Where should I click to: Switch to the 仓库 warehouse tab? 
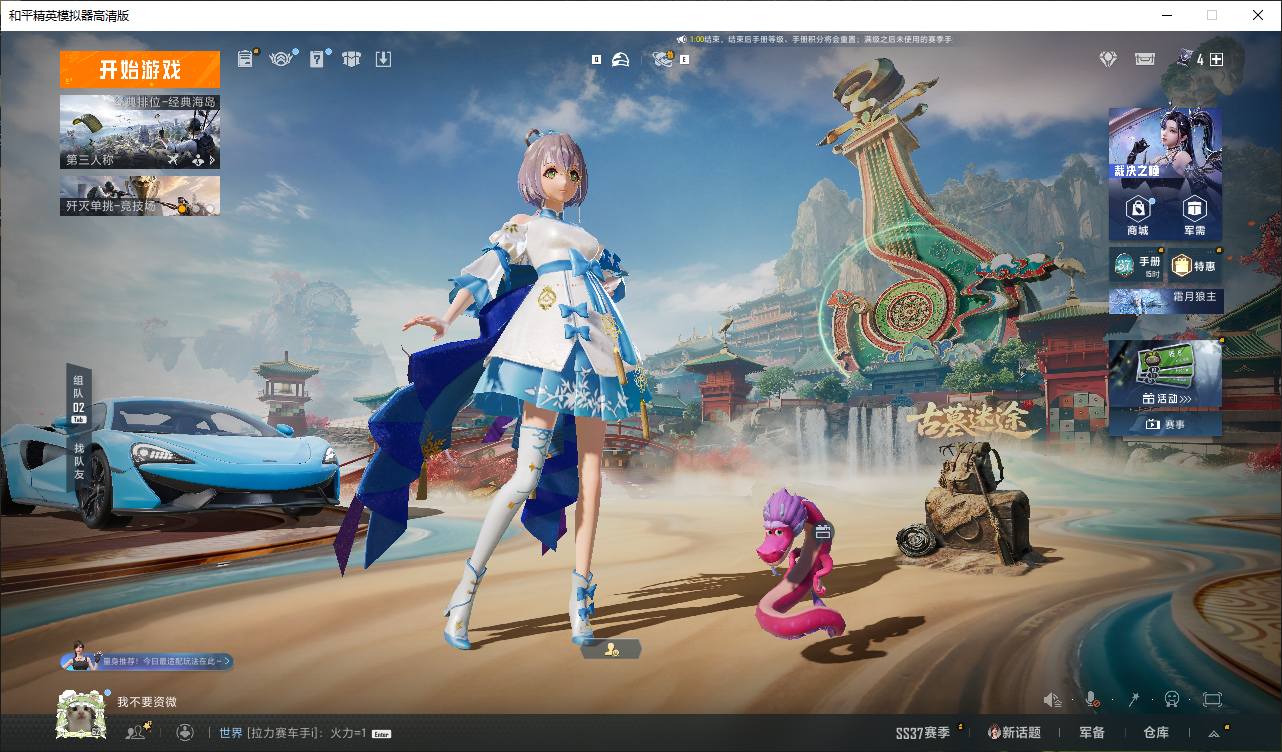(x=1155, y=733)
